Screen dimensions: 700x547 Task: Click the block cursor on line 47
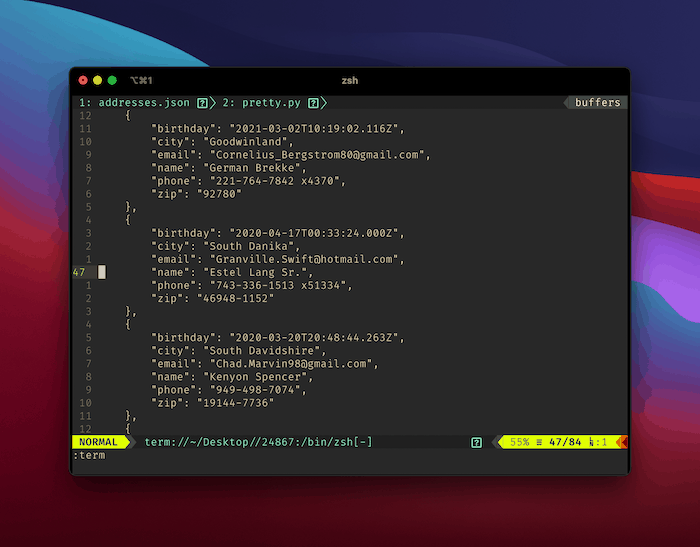click(x=102, y=272)
